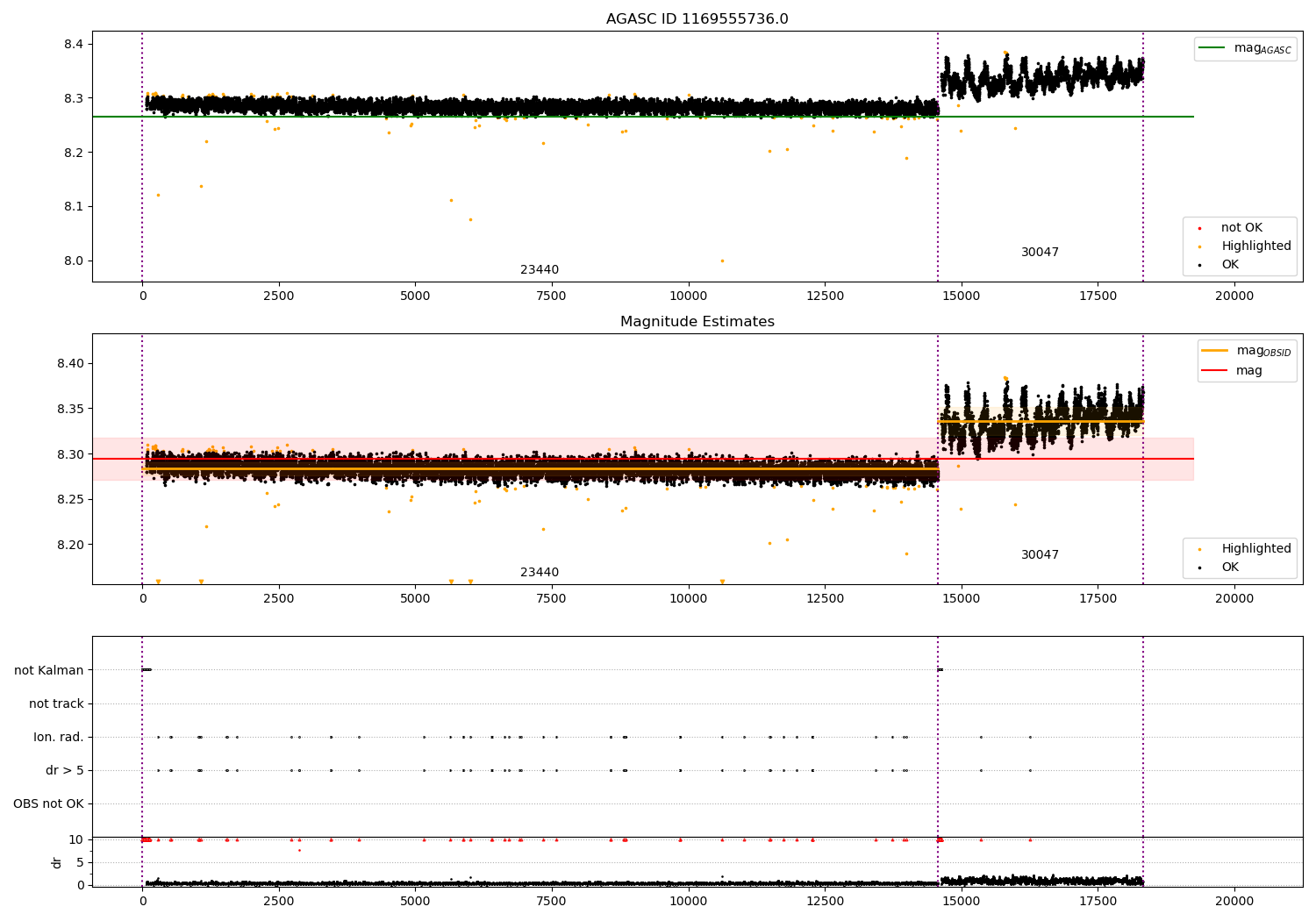
Task: Click the 'dr > 5' row label
Action: 65,771
